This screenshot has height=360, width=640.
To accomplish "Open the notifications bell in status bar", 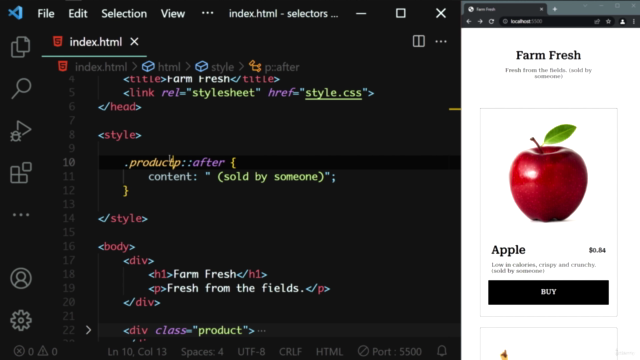I will click(442, 351).
